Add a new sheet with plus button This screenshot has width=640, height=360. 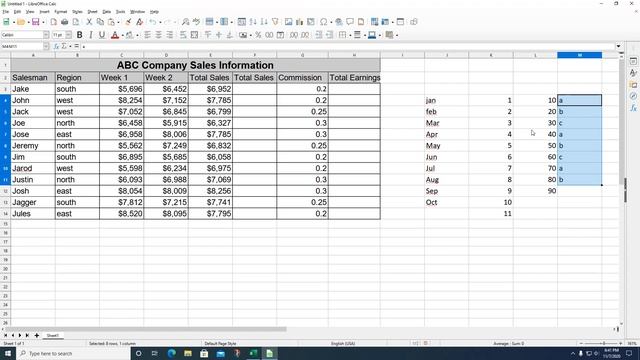pyautogui.click(x=37, y=336)
